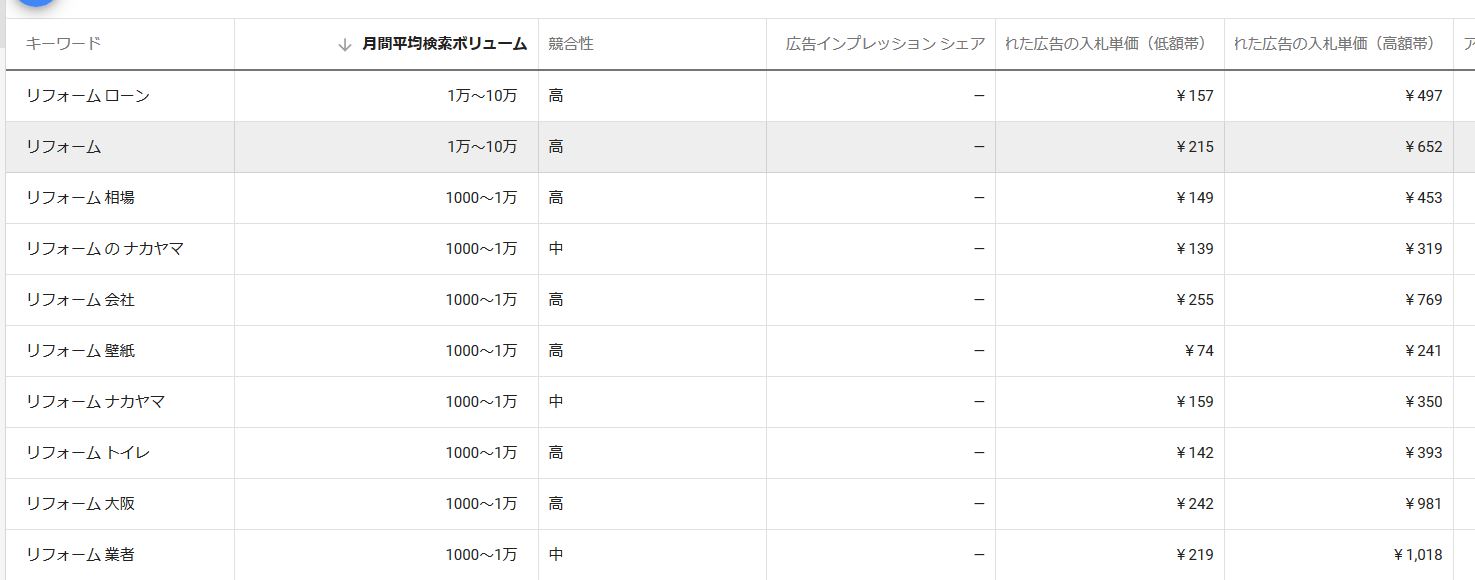Click the リフォーム 相場 keyword row
Viewport: 1475px width, 580px height.
click(80, 198)
